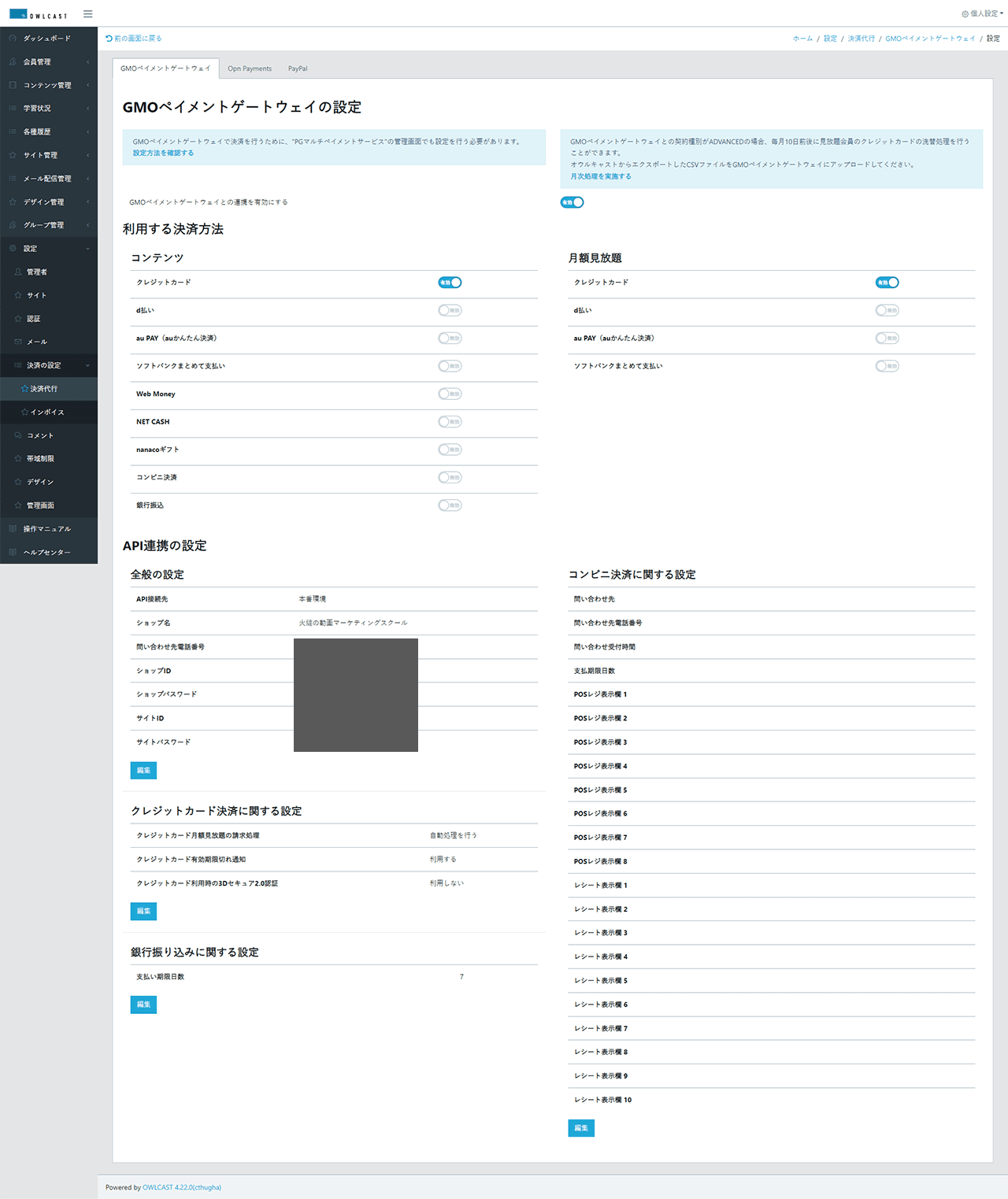The width and height of the screenshot is (1008, 1199).
Task: Click the ホーム breadcrumb link
Action: (x=802, y=38)
